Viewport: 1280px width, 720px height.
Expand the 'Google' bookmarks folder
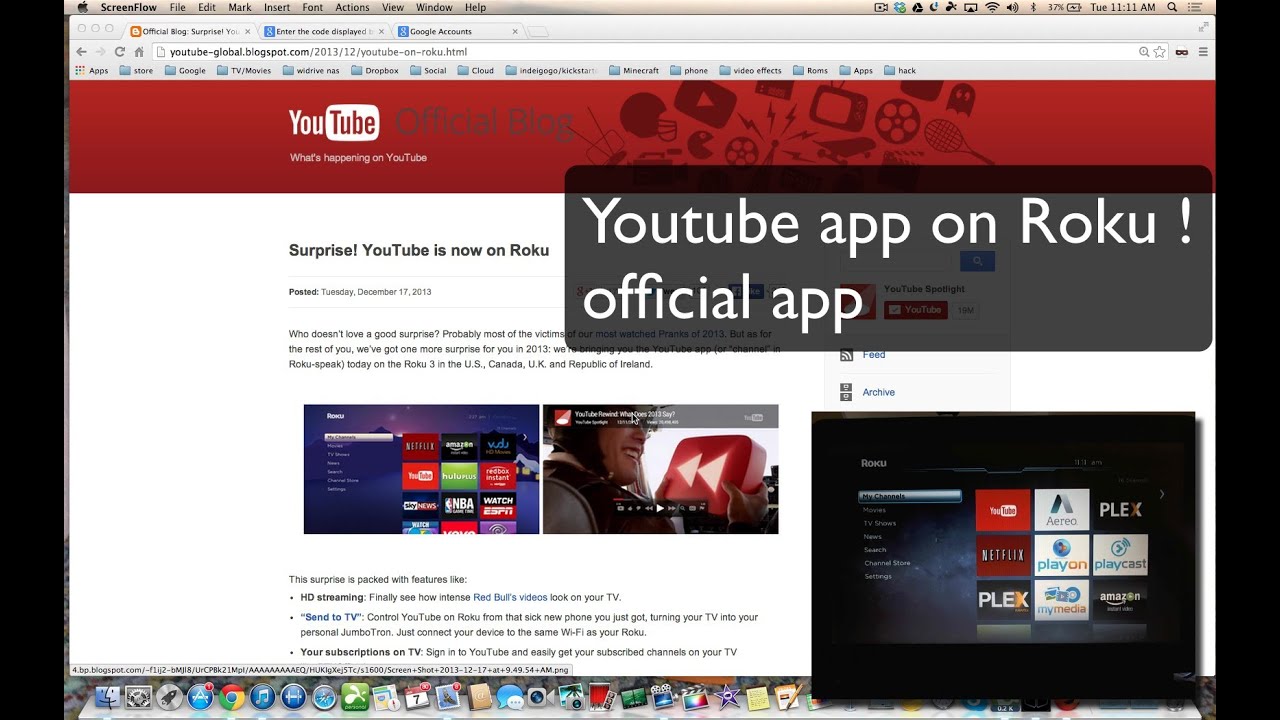coord(185,71)
